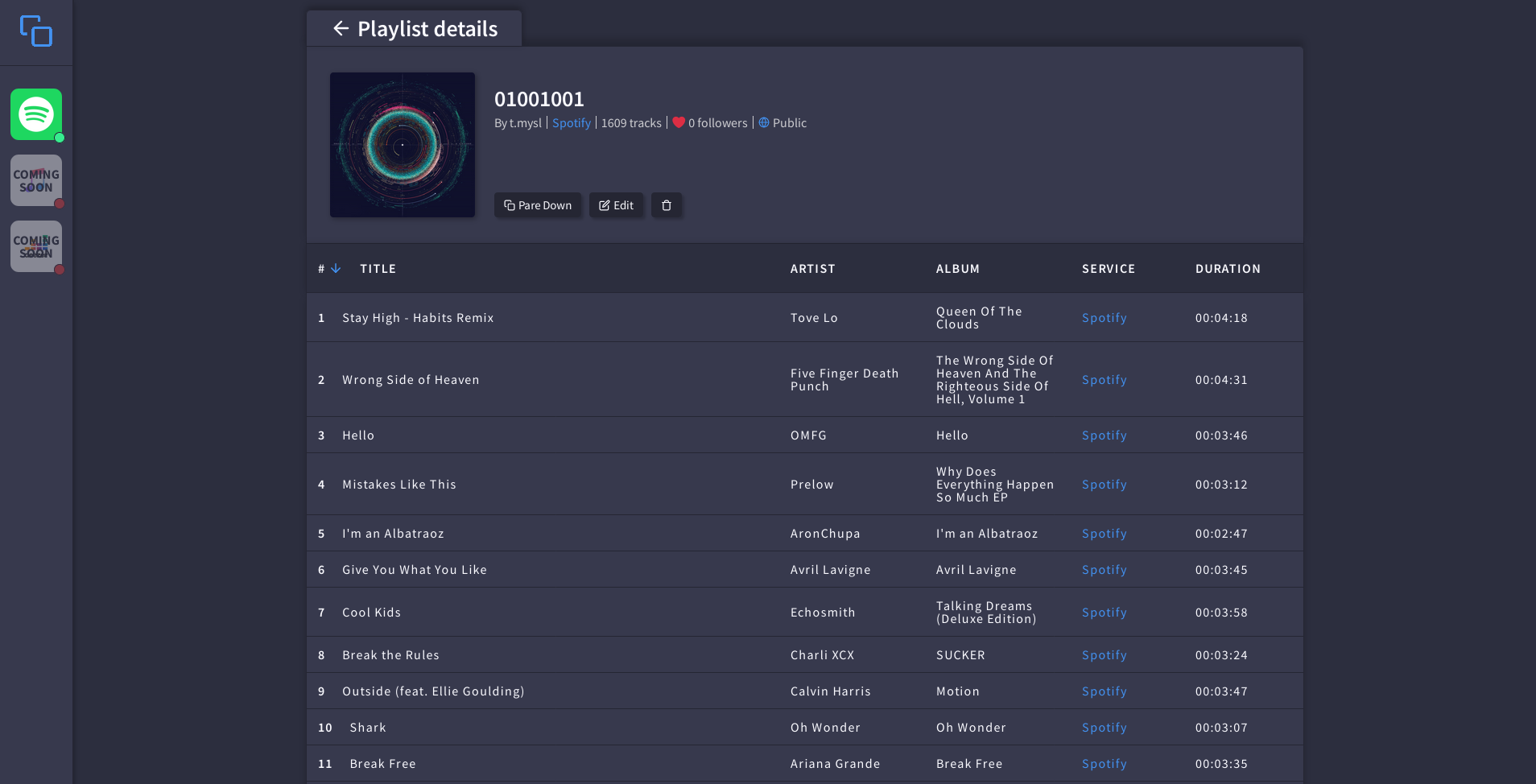
Task: Select track title Break the Rules
Action: (390, 655)
